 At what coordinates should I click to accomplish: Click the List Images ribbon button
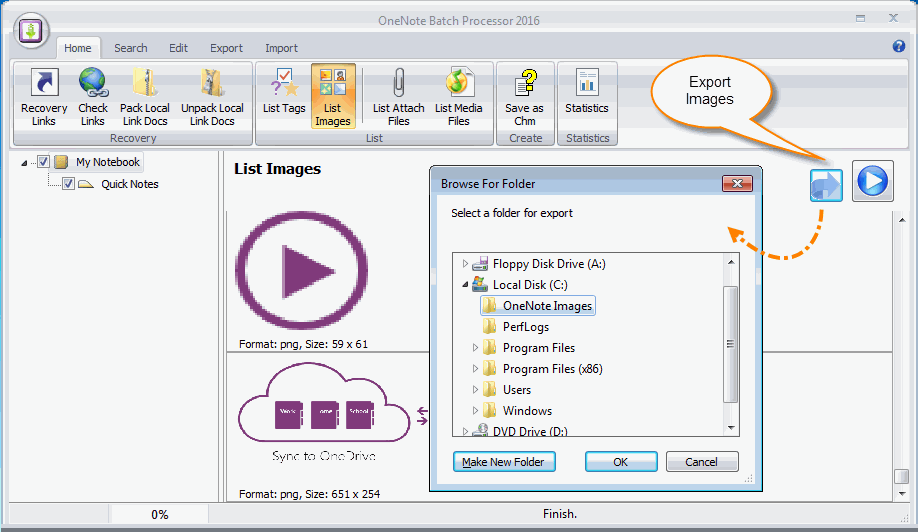click(x=333, y=97)
